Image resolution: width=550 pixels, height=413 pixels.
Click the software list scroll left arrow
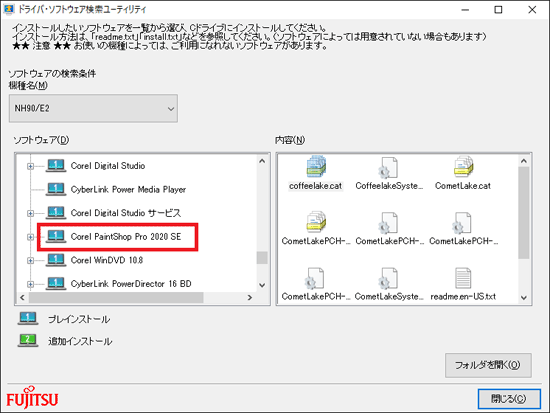(x=22, y=298)
